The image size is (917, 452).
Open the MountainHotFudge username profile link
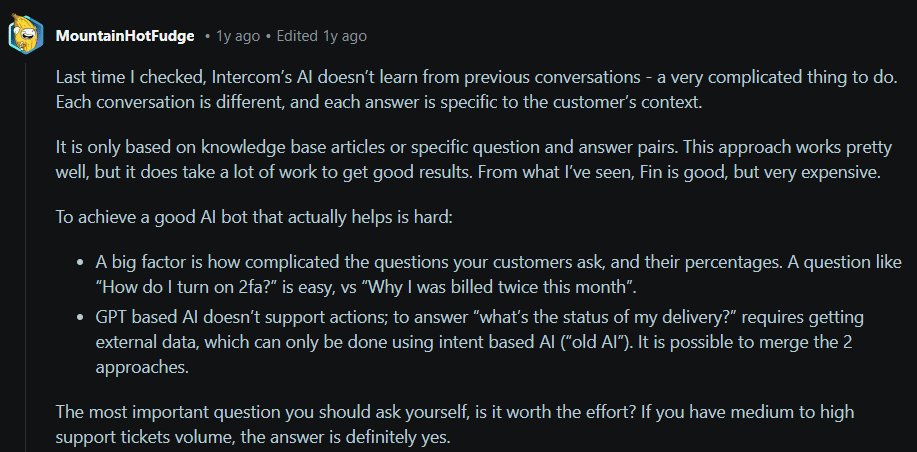click(x=125, y=36)
